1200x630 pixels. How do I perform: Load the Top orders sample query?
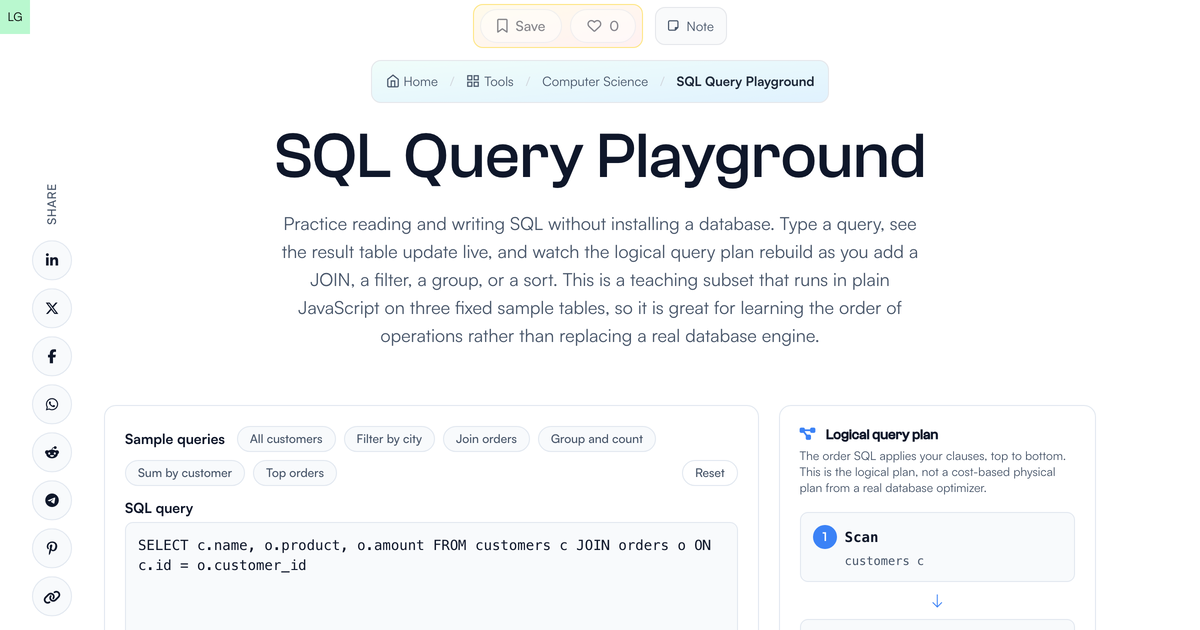295,473
